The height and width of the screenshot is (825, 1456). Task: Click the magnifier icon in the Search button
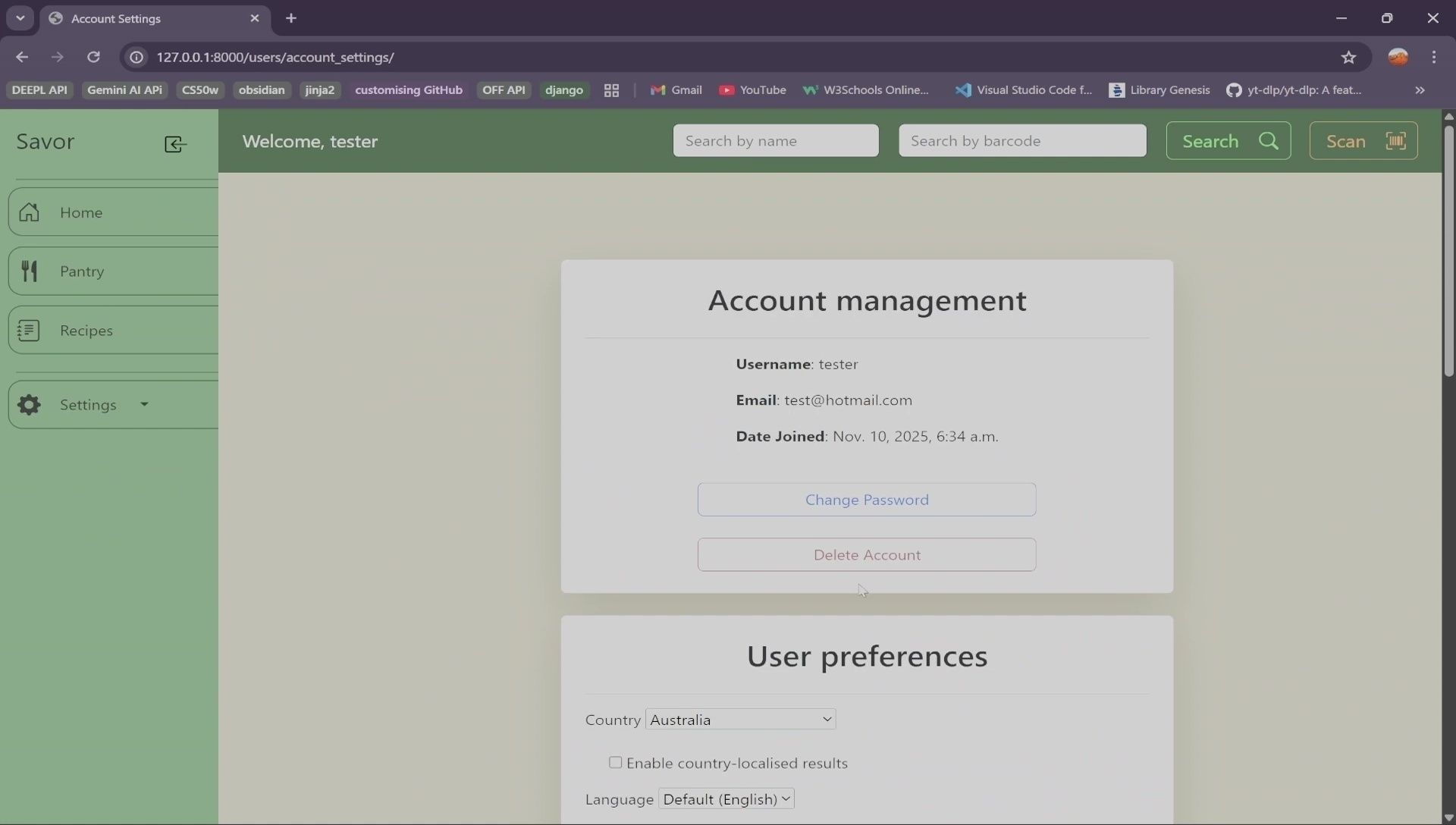pos(1269,141)
